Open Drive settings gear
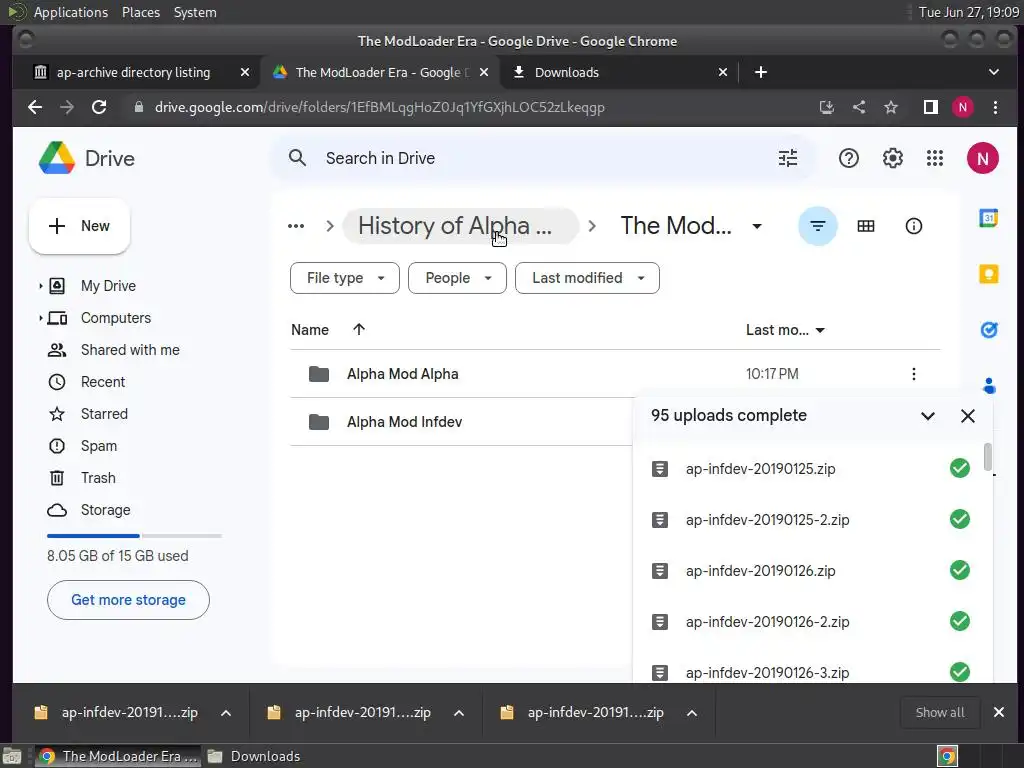This screenshot has width=1024, height=768. tap(892, 158)
